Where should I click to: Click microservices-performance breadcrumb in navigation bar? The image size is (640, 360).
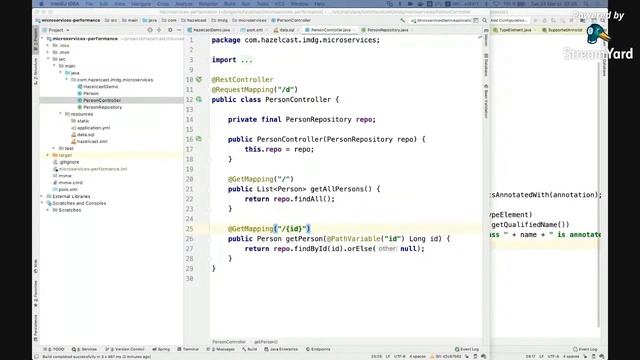click(68, 20)
